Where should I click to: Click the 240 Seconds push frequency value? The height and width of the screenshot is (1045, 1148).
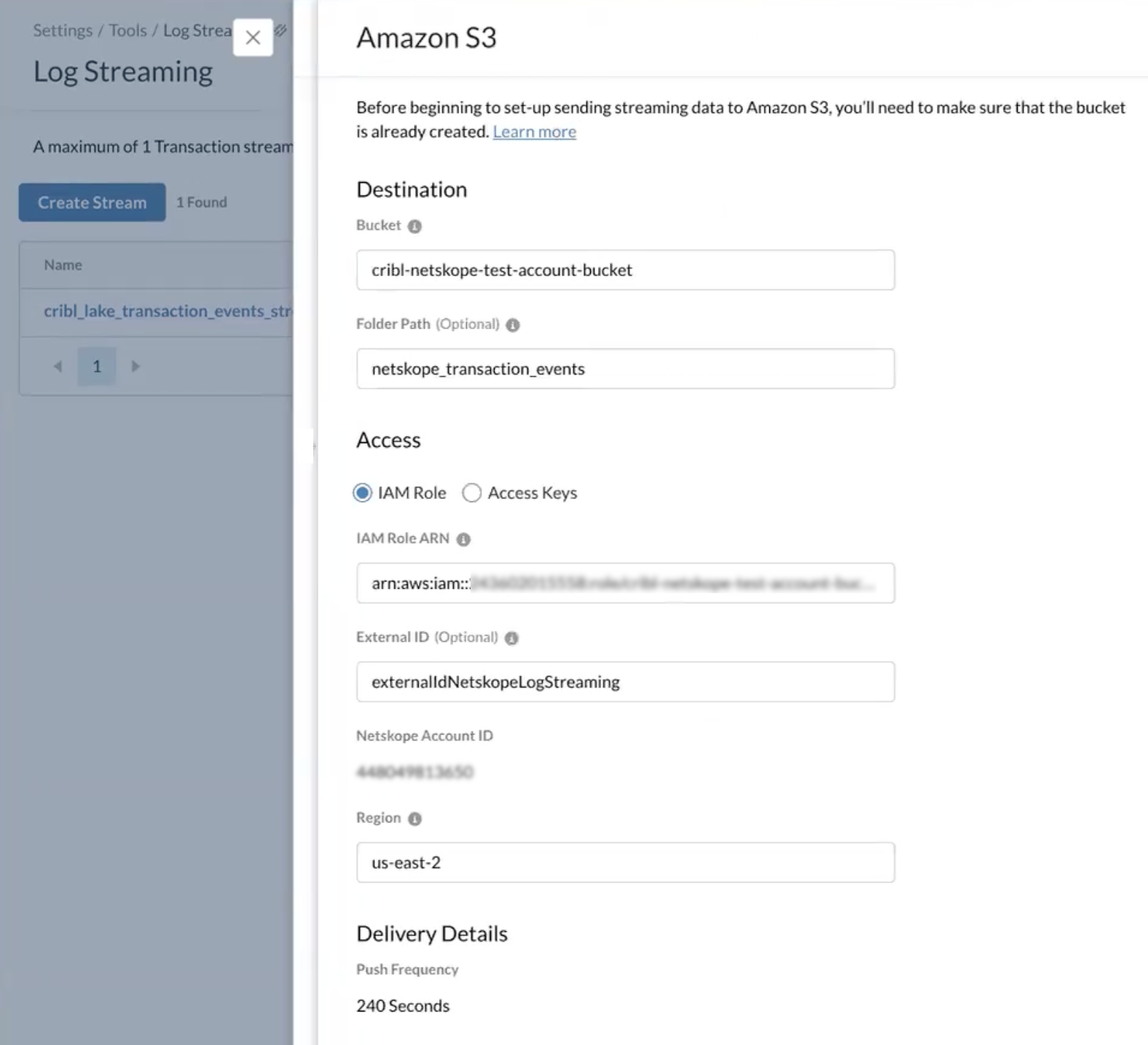[x=403, y=1006]
